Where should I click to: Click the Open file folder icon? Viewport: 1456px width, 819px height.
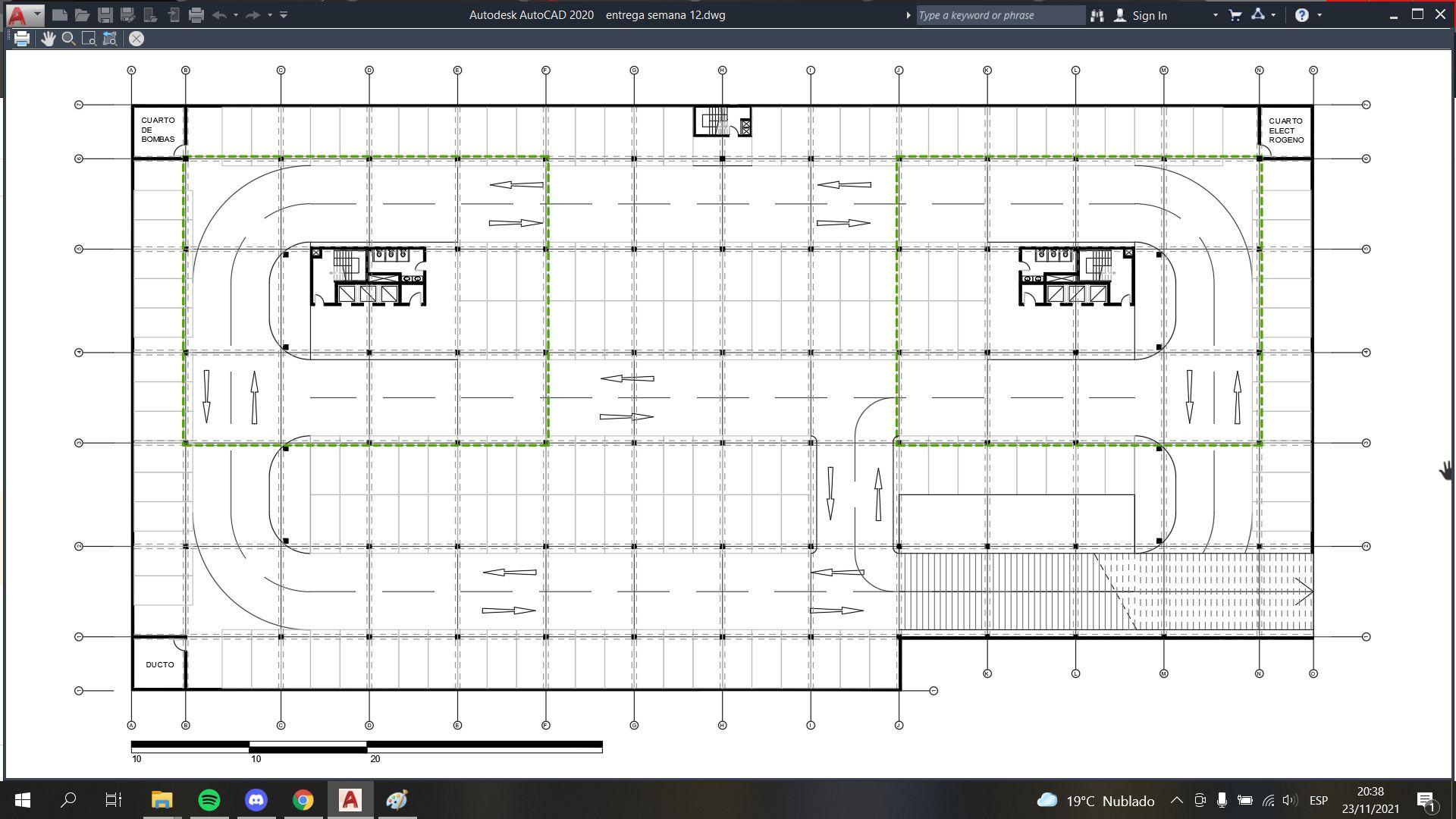[82, 15]
